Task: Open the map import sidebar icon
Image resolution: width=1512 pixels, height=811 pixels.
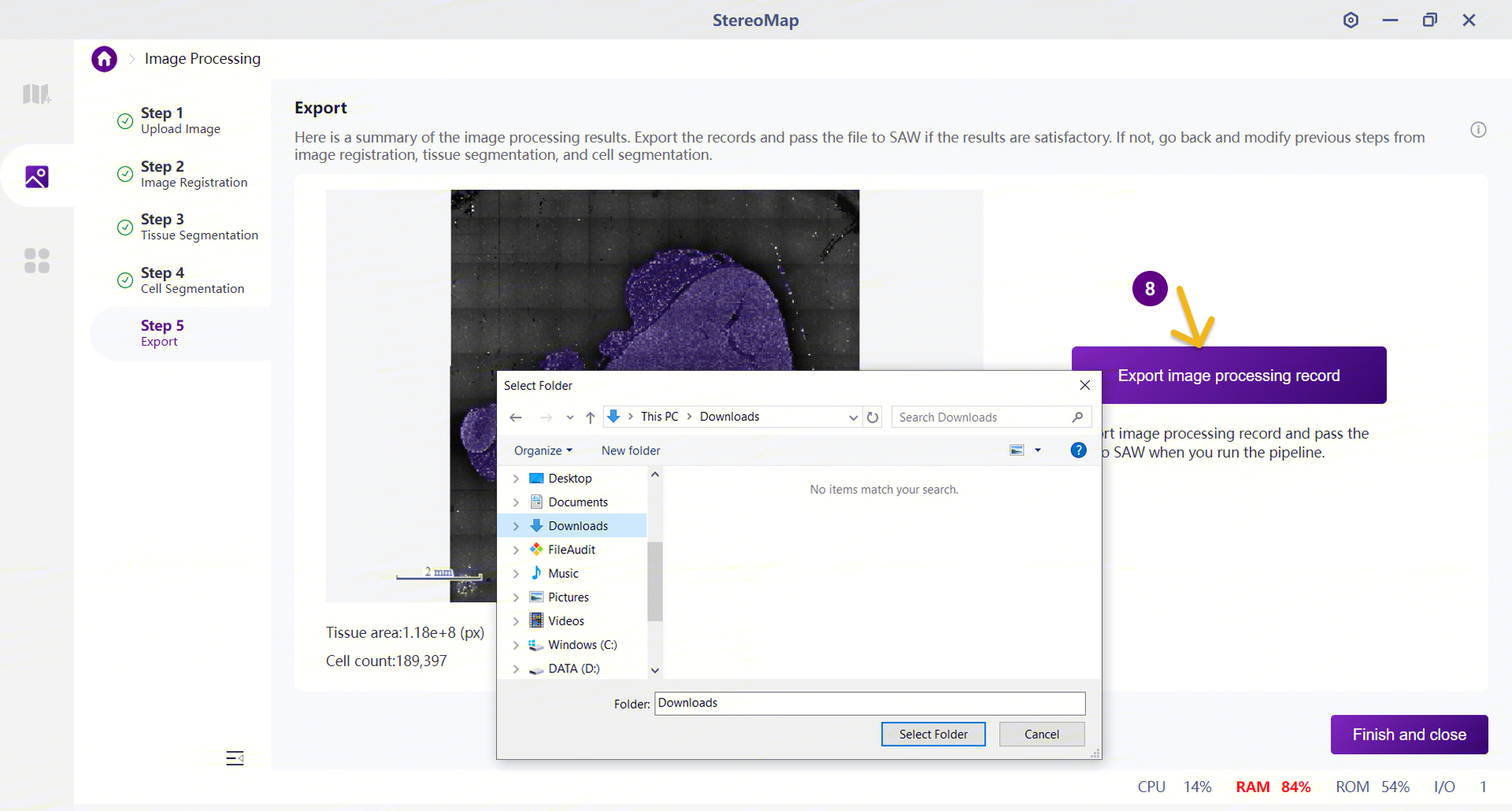Action: pos(36,94)
